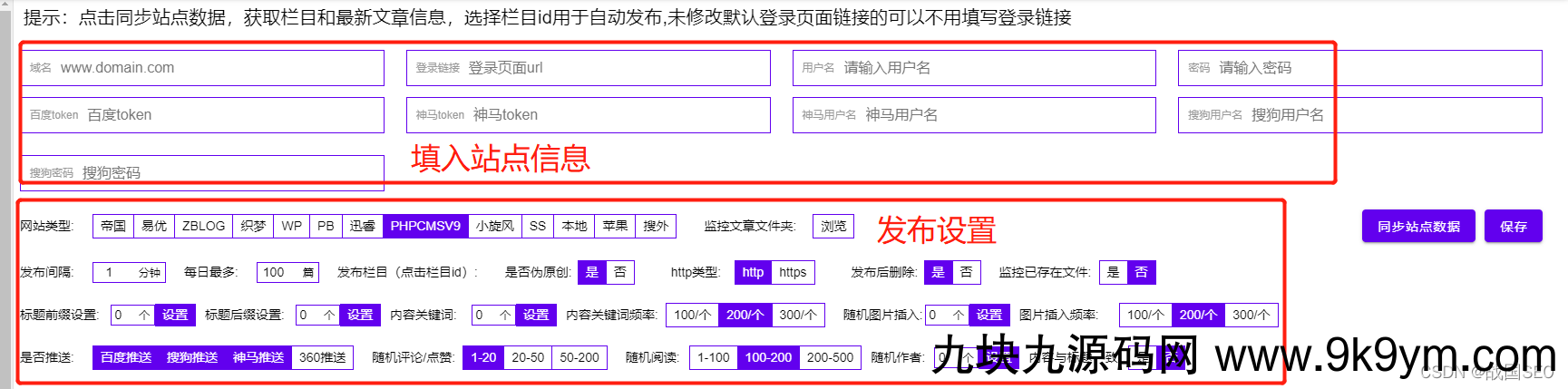1568x389 pixels.
Task: Switch http类型 to https
Action: [792, 272]
